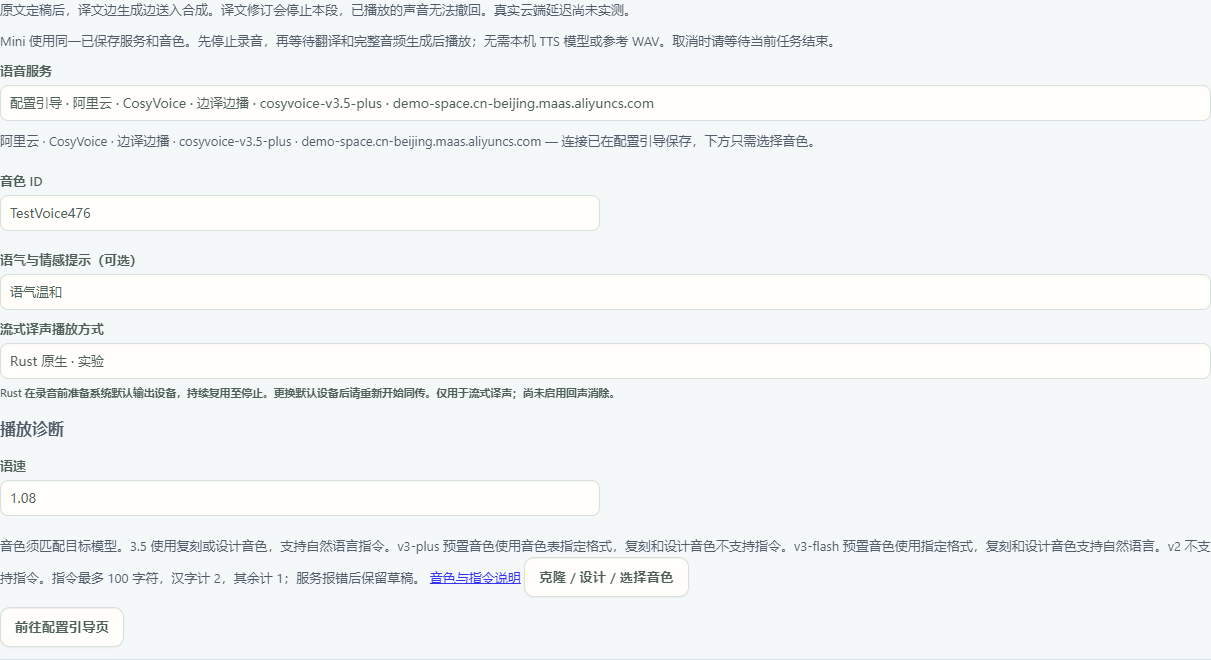The image size is (1211, 660).
Task: Click the 语音服务 label
Action: click(26, 71)
